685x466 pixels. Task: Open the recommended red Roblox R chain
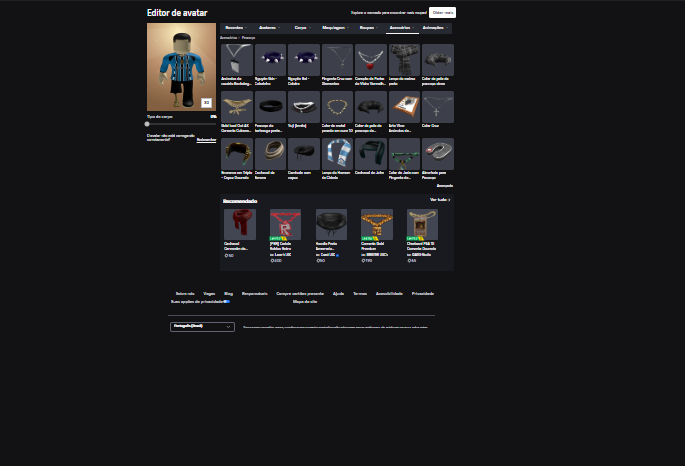pos(285,224)
